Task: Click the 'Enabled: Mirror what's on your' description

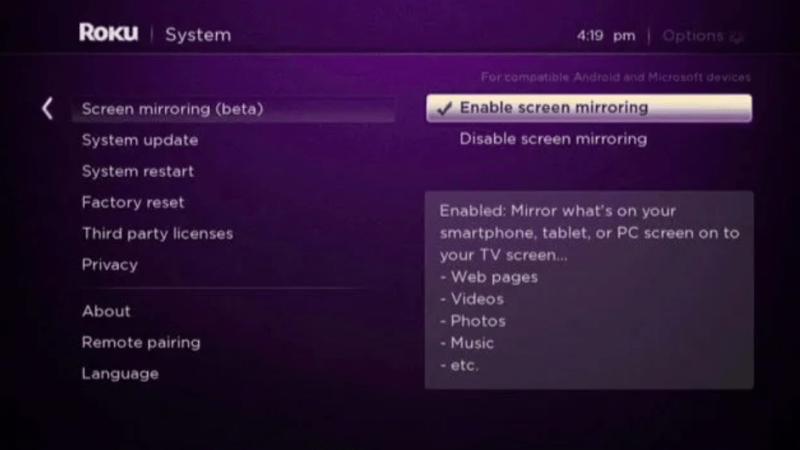Action: [x=558, y=211]
